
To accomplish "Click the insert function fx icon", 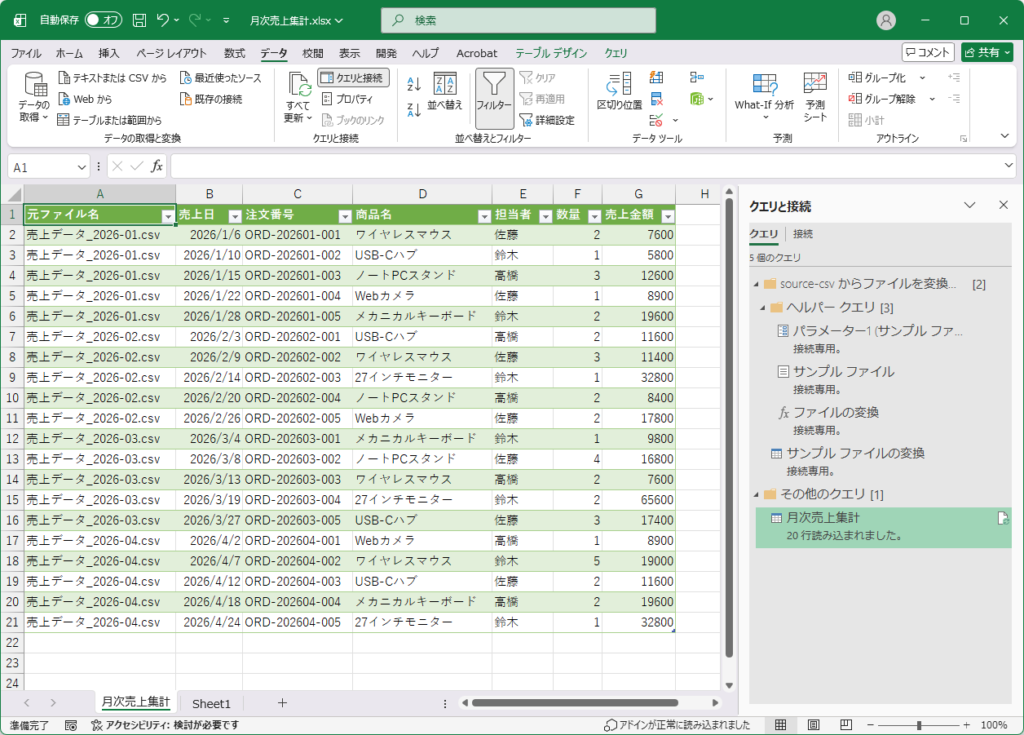I will pyautogui.click(x=157, y=167).
